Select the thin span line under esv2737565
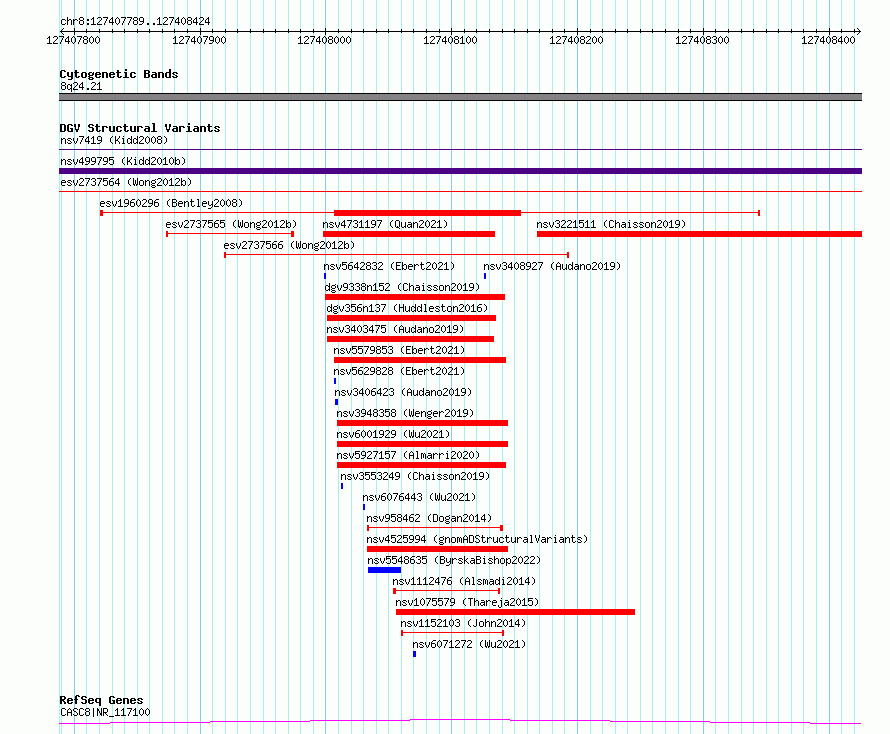The height and width of the screenshot is (734, 890). click(x=230, y=234)
